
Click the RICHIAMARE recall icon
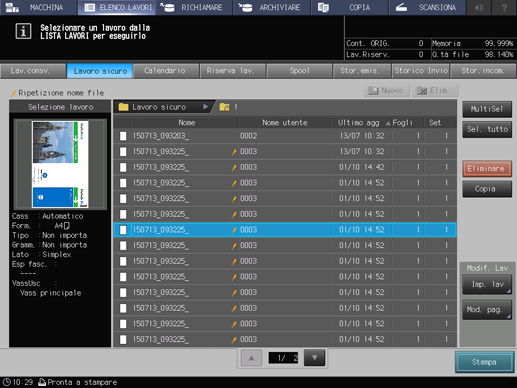[x=167, y=7]
